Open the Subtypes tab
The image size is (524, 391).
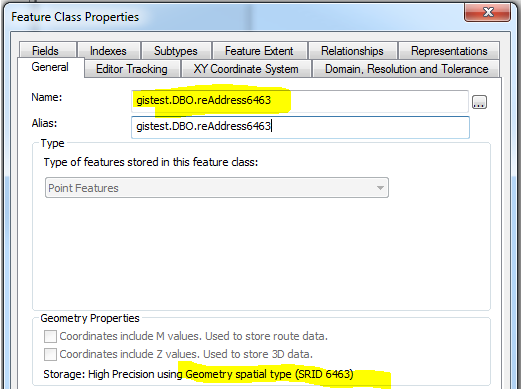[x=176, y=51]
